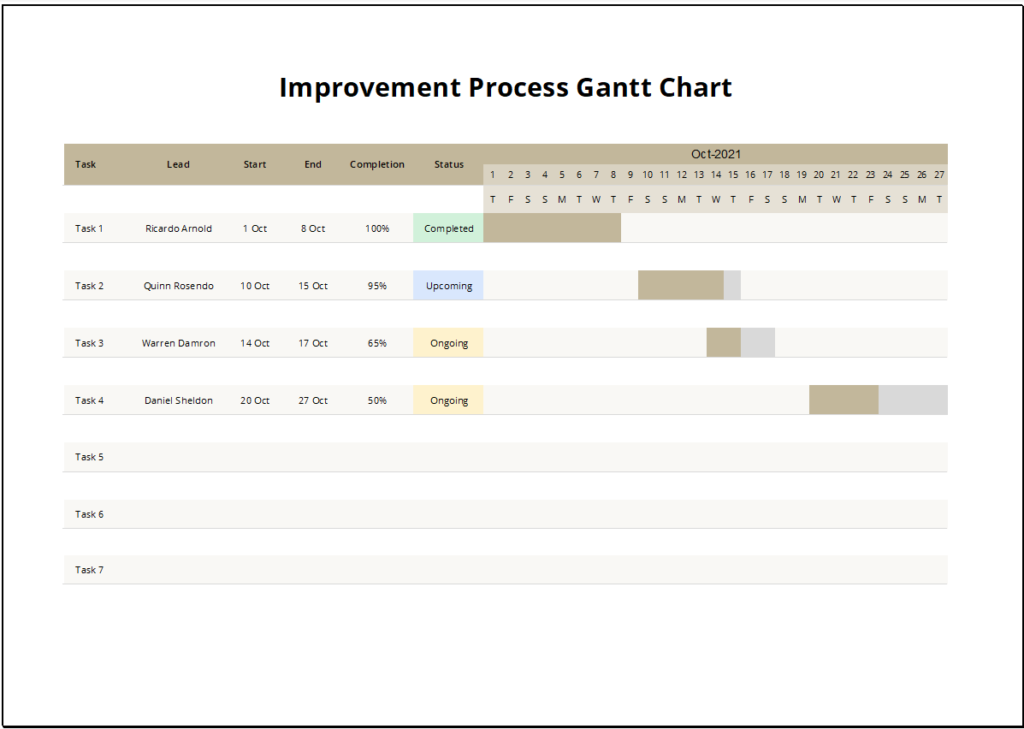This screenshot has width=1024, height=729.
Task: Click the Task column header
Action: 85,164
